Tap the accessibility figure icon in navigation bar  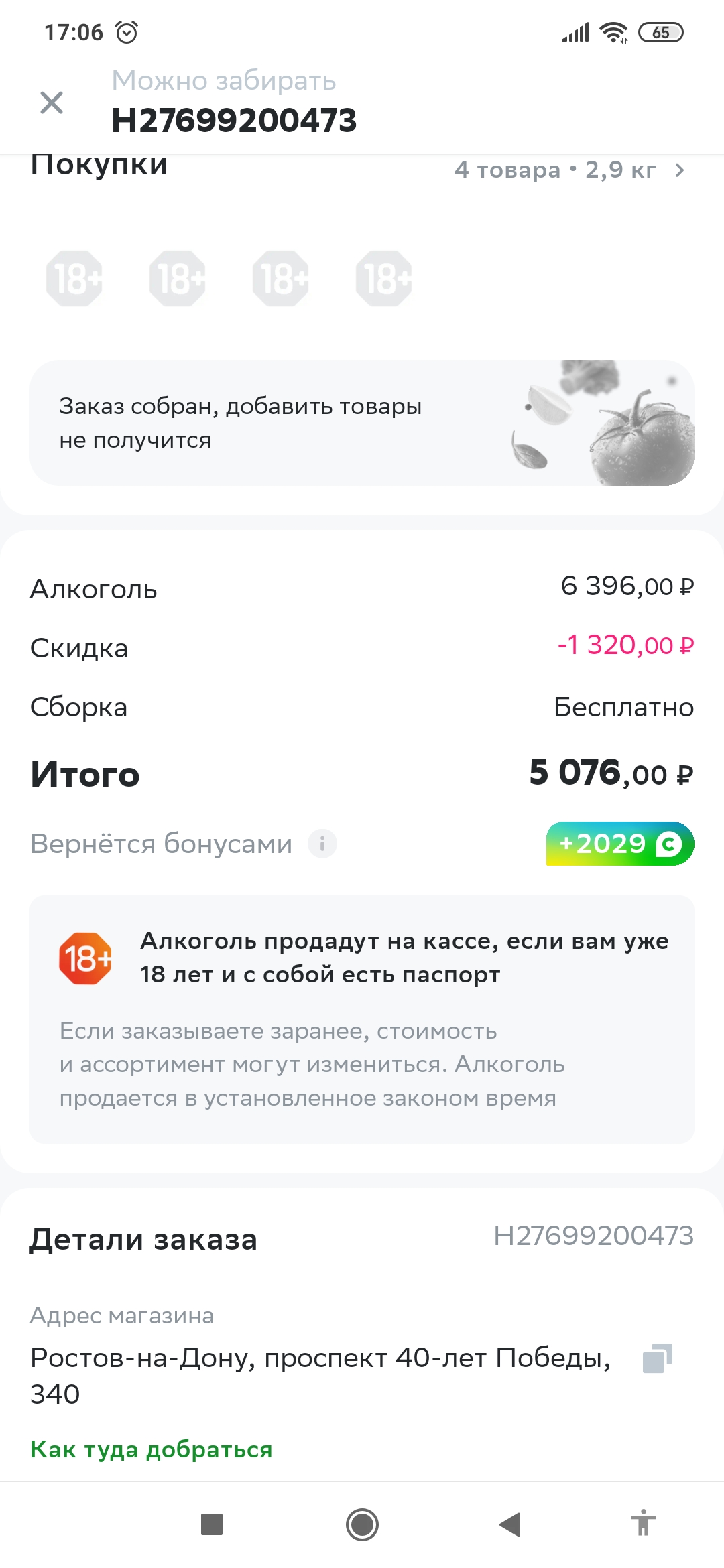pyautogui.click(x=643, y=1524)
